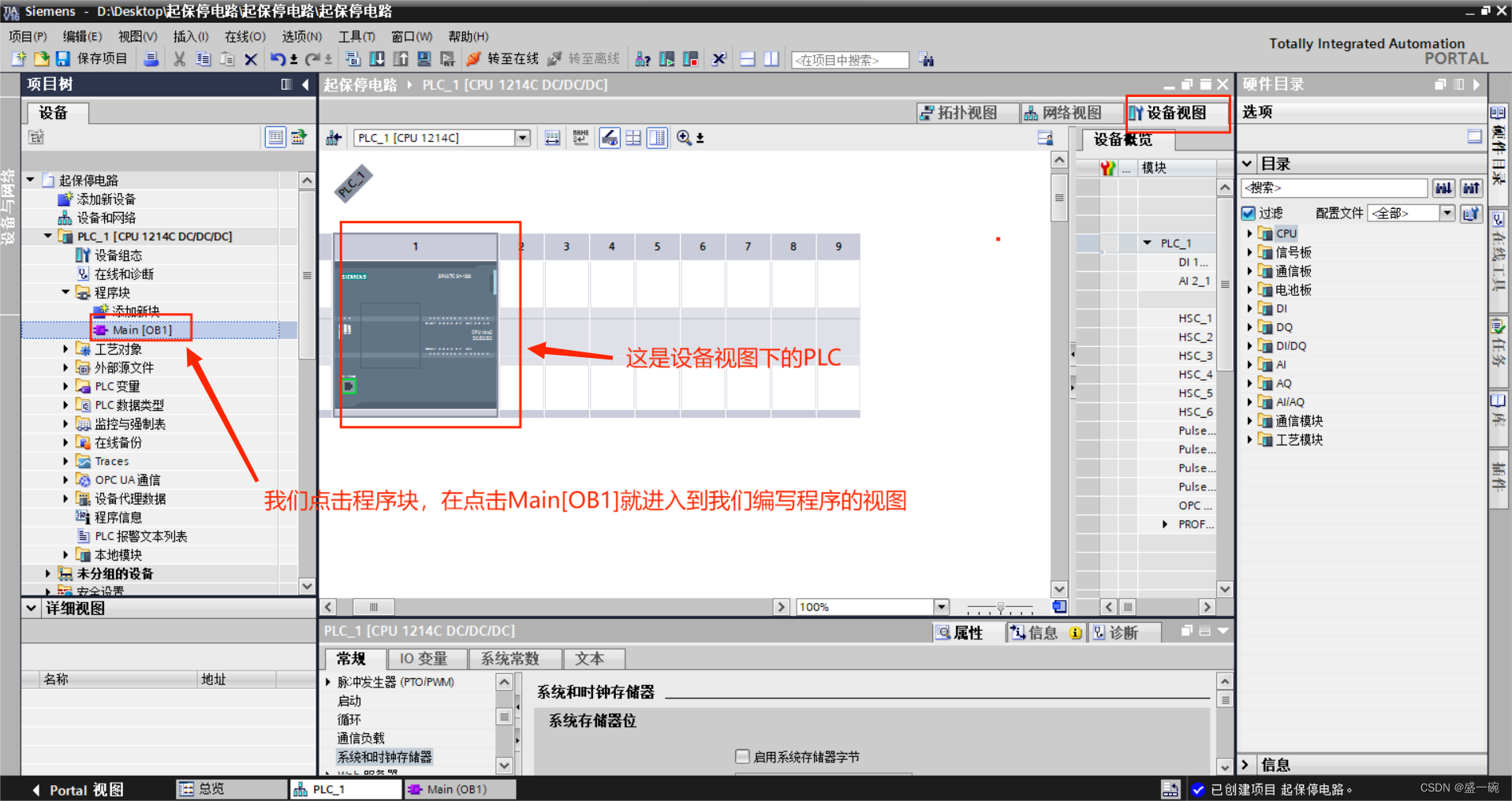This screenshot has width=1512, height=801.
Task: Click the Delete X icon
Action: pos(251,59)
